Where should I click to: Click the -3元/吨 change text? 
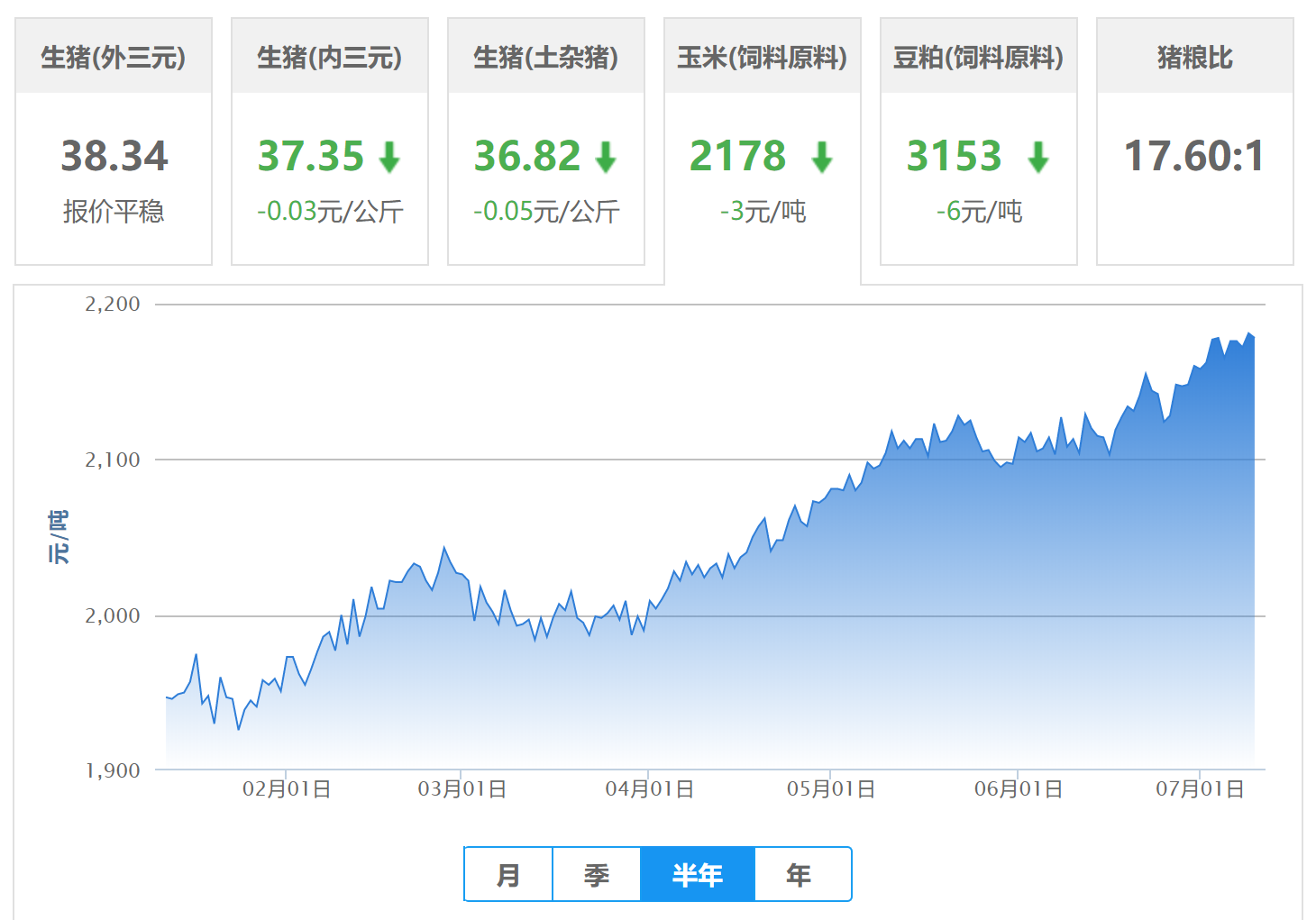tap(763, 212)
